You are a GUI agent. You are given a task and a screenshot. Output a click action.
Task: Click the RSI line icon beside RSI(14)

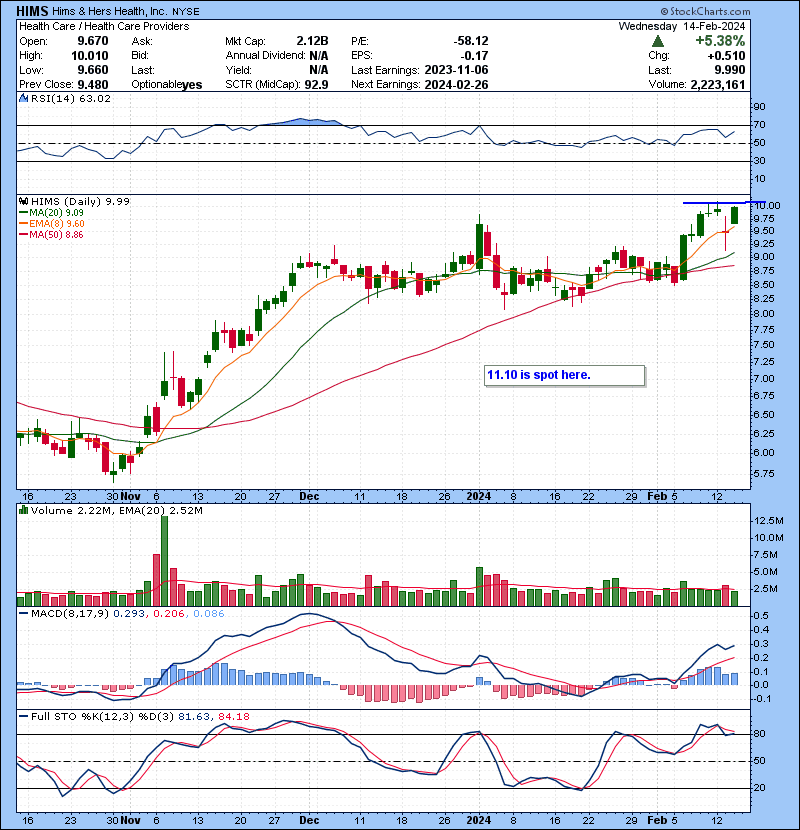pyautogui.click(x=23, y=98)
